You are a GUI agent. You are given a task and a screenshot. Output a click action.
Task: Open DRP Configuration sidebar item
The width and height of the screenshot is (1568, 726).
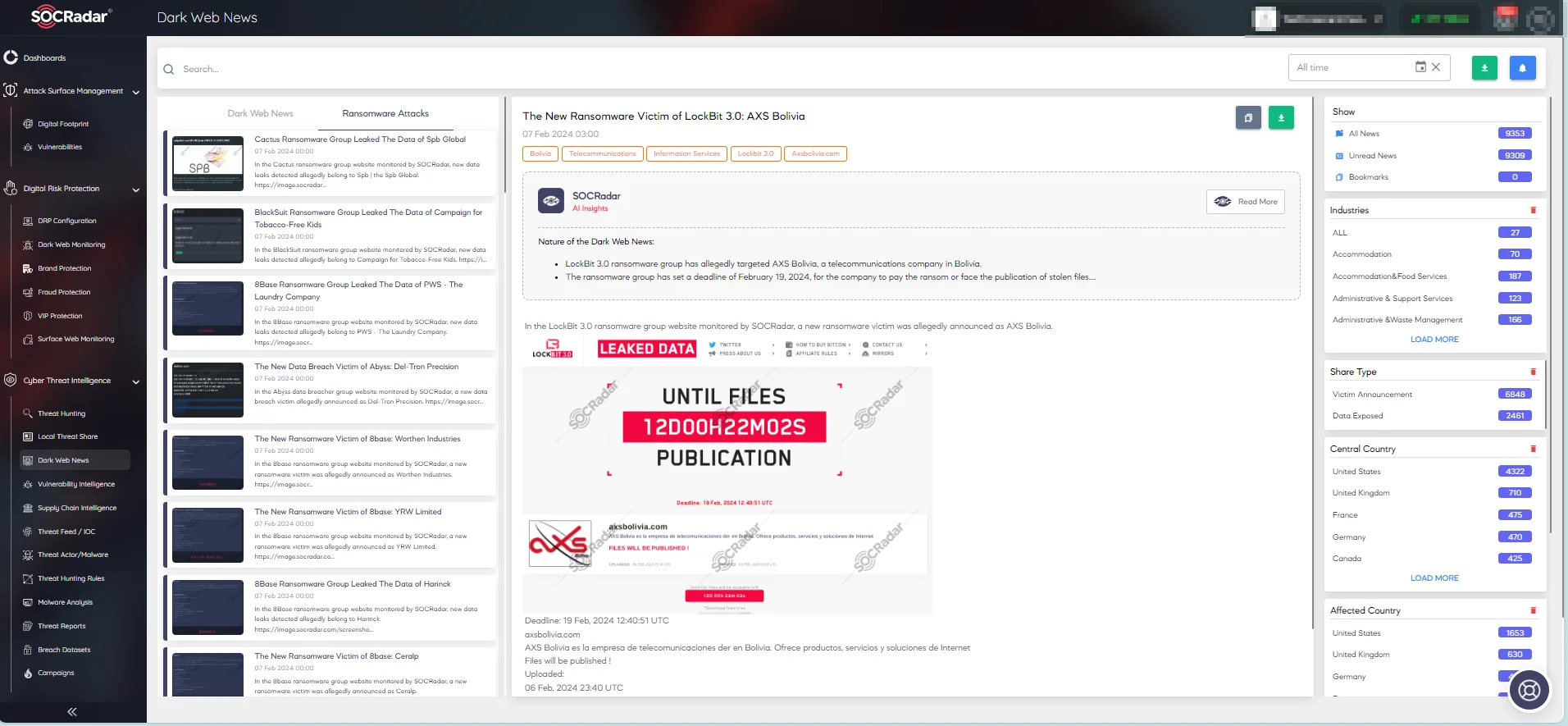[67, 221]
